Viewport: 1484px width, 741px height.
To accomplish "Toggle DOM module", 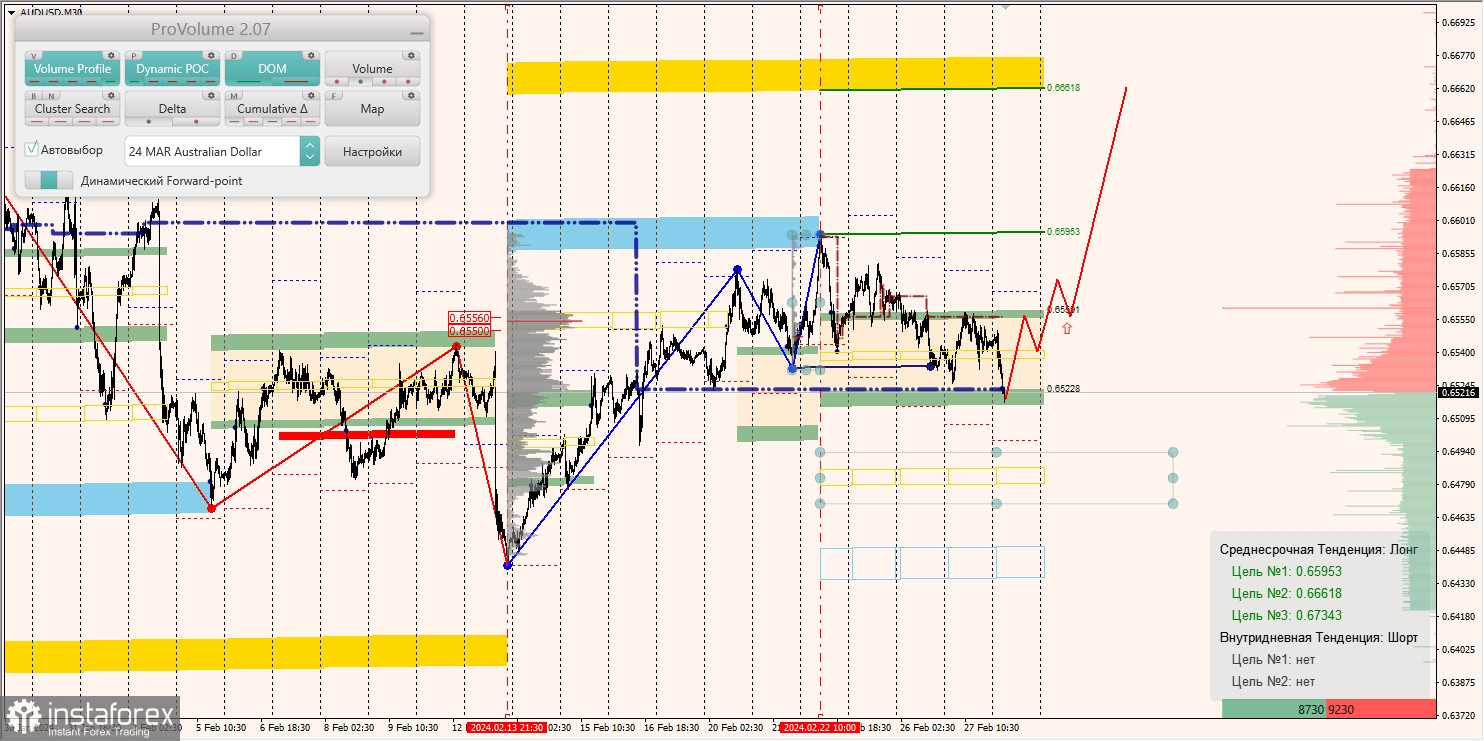I will tap(272, 69).
